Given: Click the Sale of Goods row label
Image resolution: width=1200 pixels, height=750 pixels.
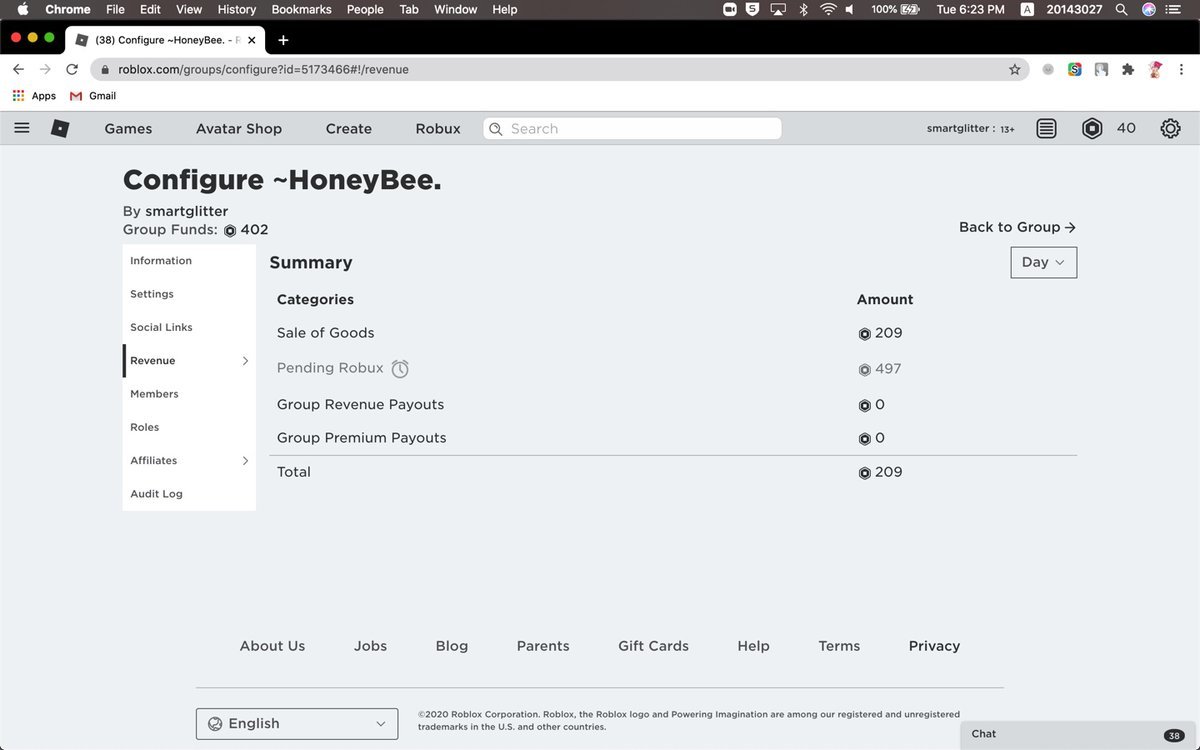Looking at the screenshot, I should pyautogui.click(x=325, y=333).
